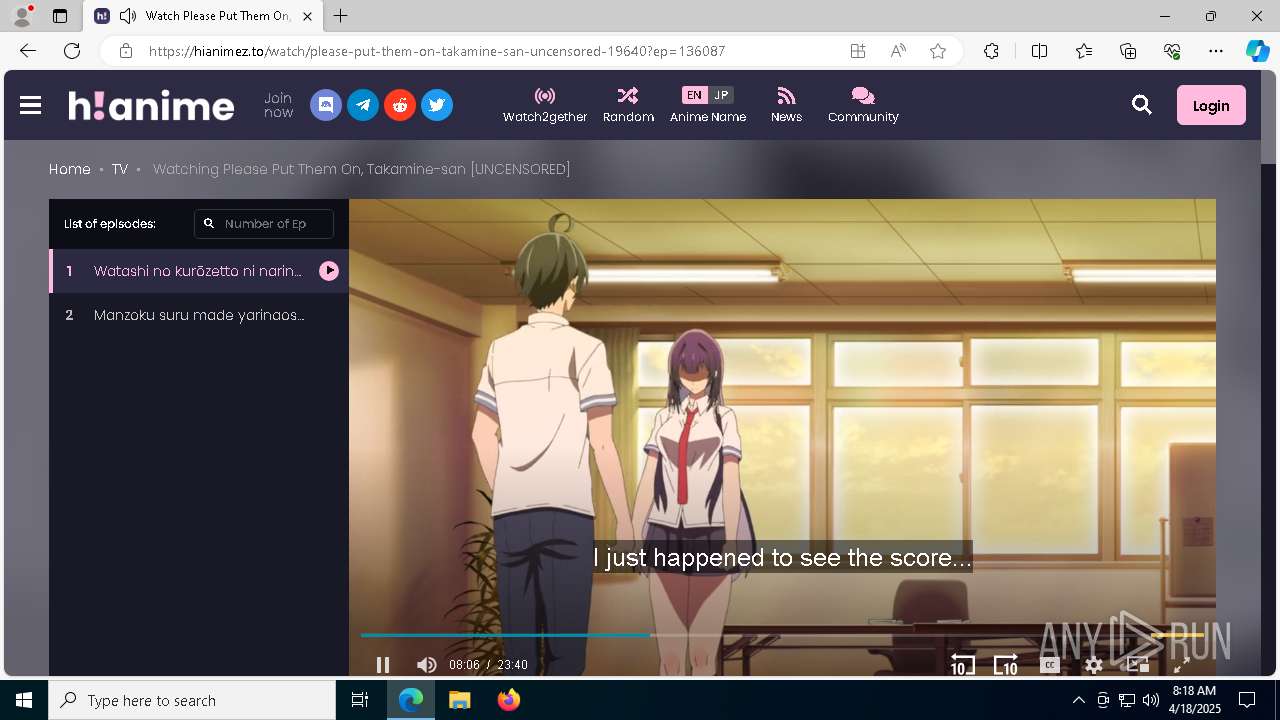This screenshot has width=1280, height=720.
Task: Open browser essentials icon
Action: tap(1172, 51)
